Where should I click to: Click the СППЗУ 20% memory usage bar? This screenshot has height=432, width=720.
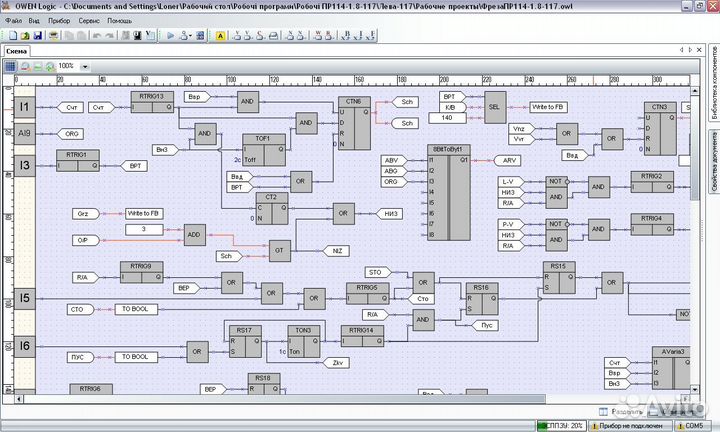[x=561, y=425]
